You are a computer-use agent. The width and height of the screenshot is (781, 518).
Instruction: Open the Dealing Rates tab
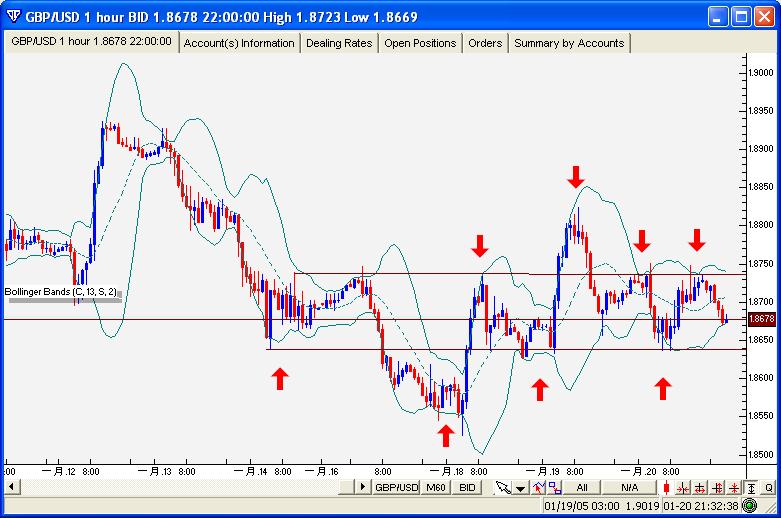click(x=339, y=43)
